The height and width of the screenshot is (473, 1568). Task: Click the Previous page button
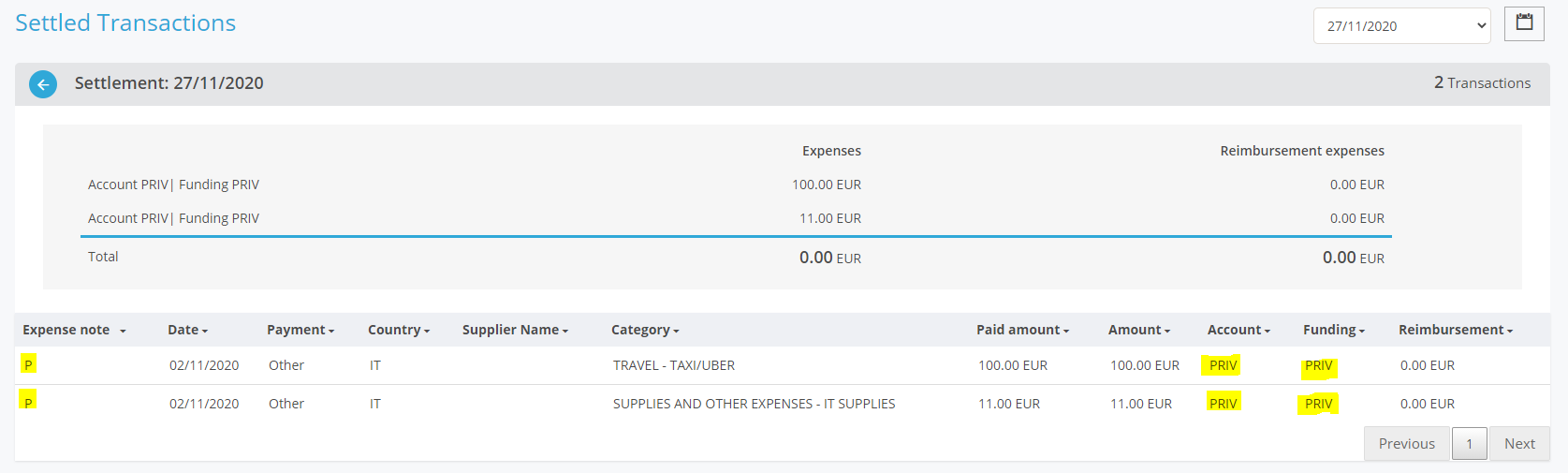pos(1406,444)
